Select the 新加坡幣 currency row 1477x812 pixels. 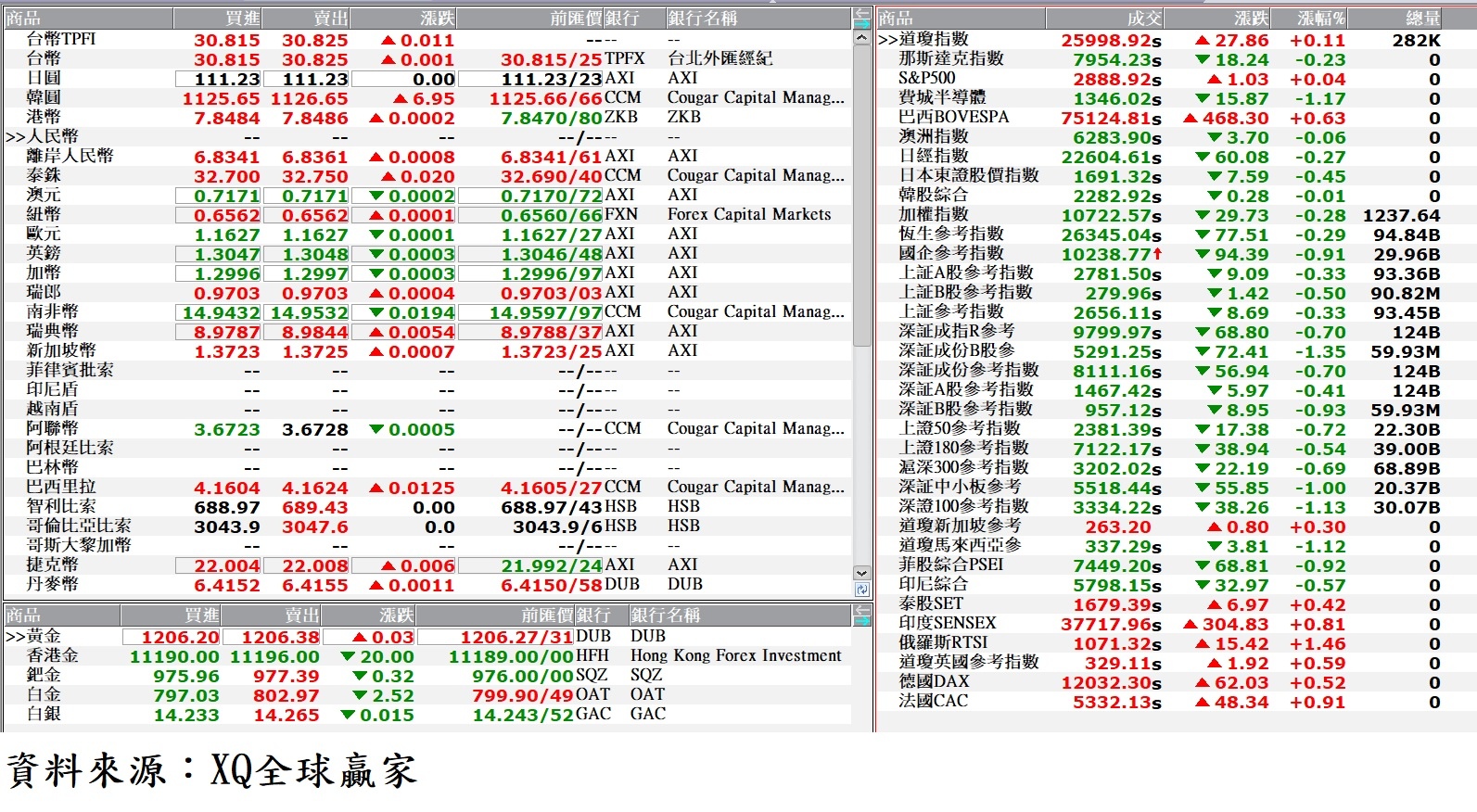pos(427,350)
